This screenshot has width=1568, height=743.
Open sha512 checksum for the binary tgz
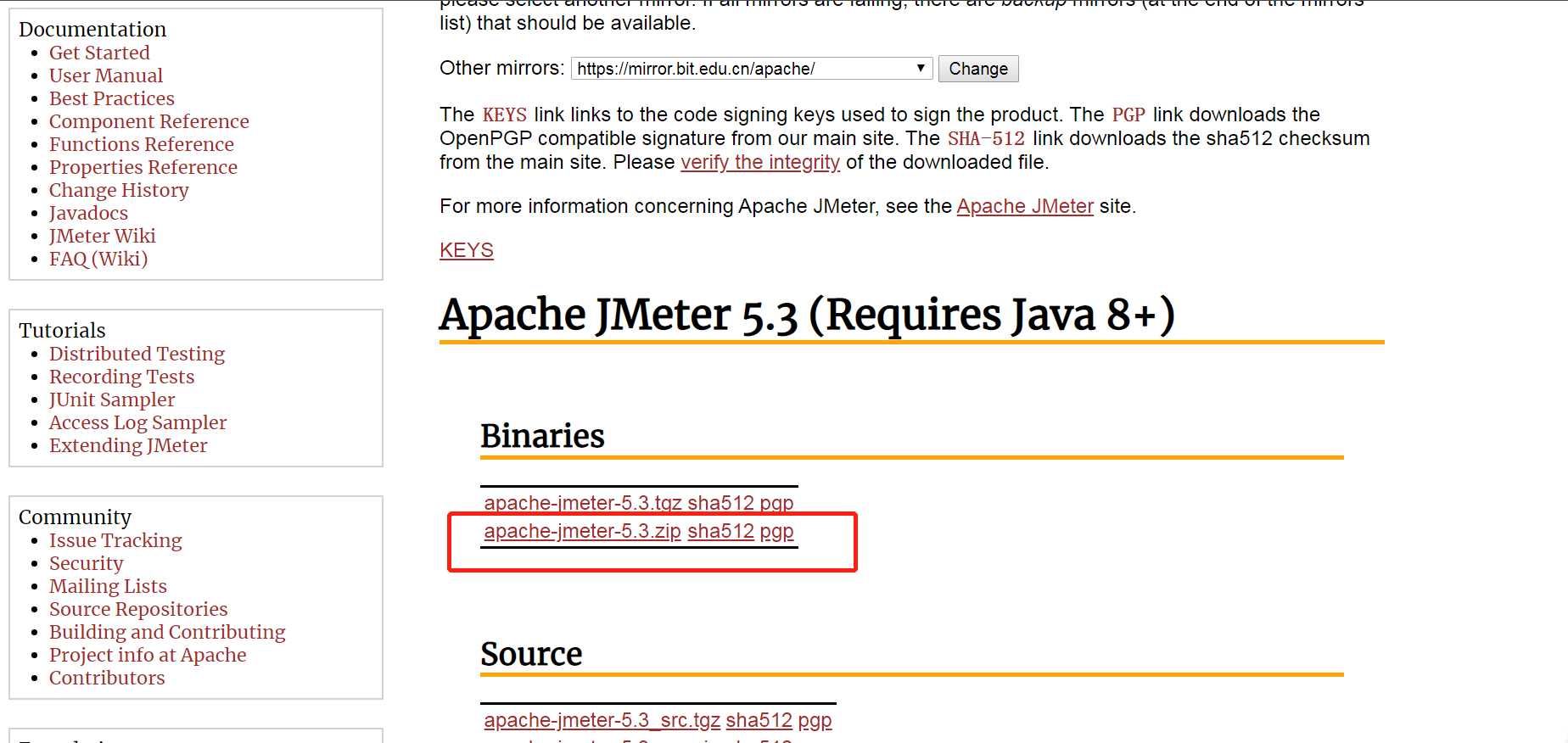[x=720, y=503]
